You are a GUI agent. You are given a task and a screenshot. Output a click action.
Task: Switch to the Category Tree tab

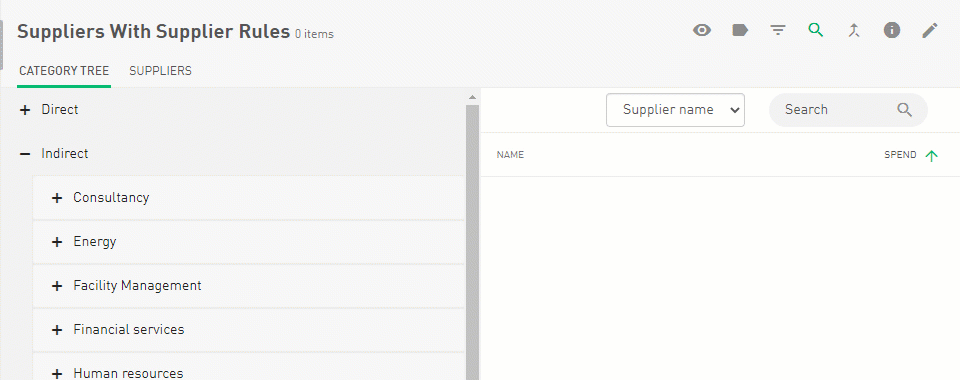[64, 71]
